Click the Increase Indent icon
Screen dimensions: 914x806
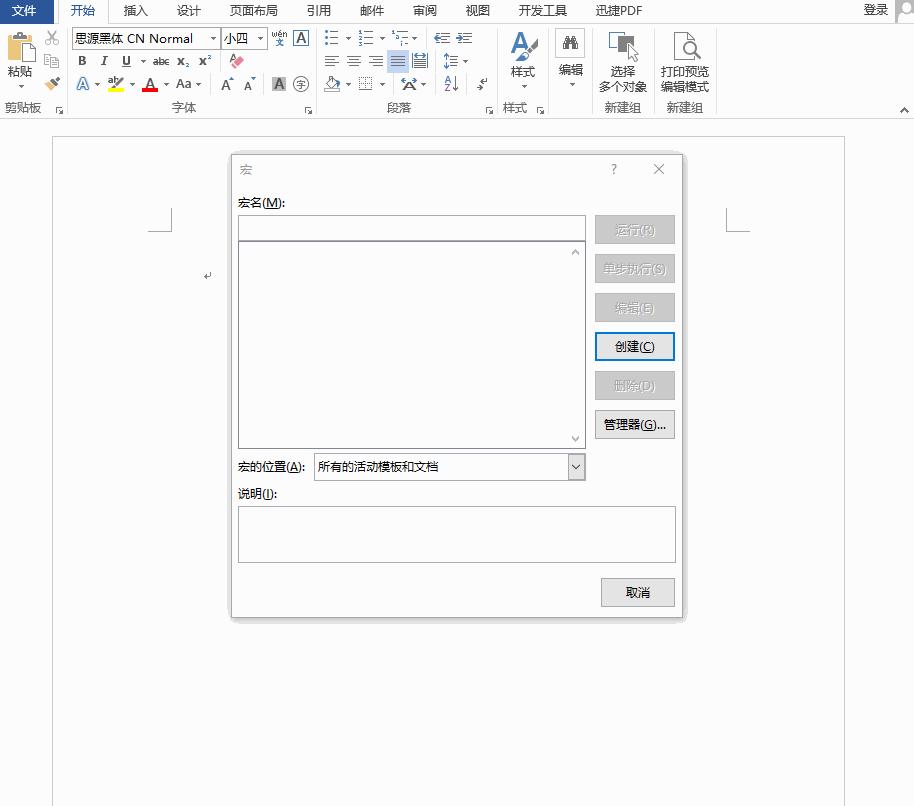(x=464, y=38)
